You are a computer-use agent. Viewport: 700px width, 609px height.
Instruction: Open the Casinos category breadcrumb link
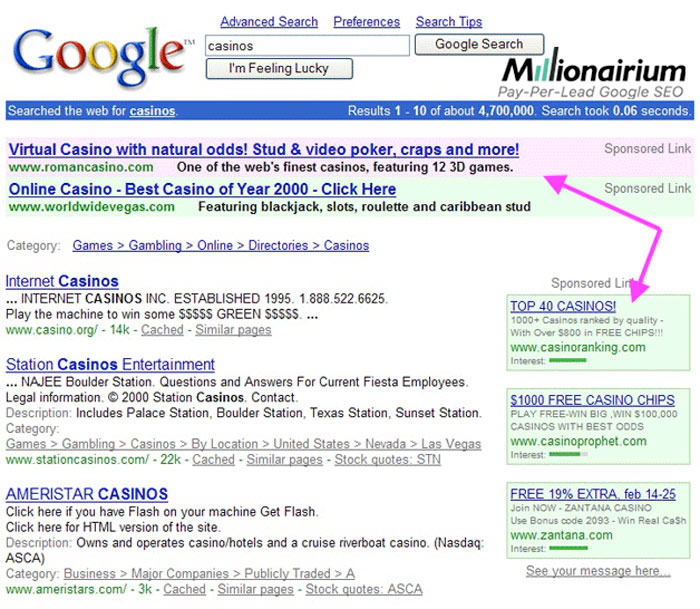(346, 246)
